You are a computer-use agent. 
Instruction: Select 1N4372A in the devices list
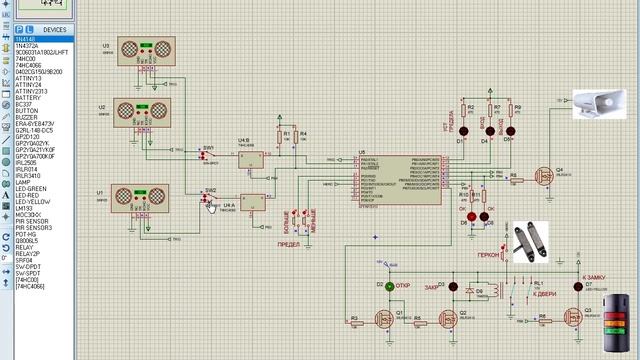pyautogui.click(x=44, y=46)
